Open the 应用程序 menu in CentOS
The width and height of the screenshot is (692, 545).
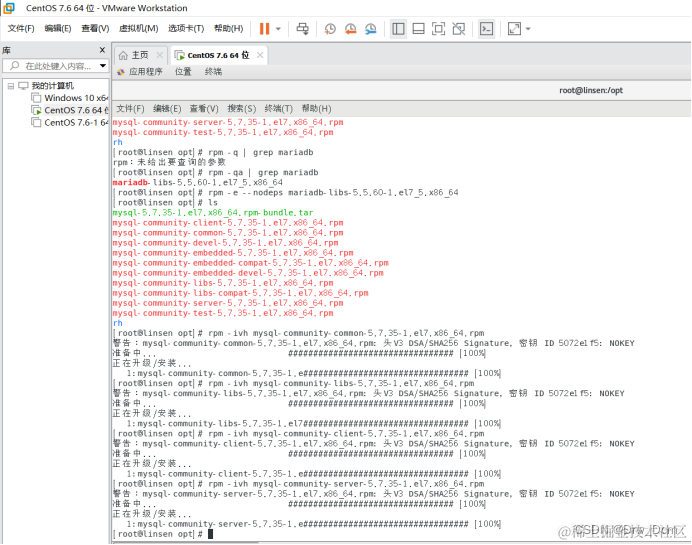coord(145,71)
